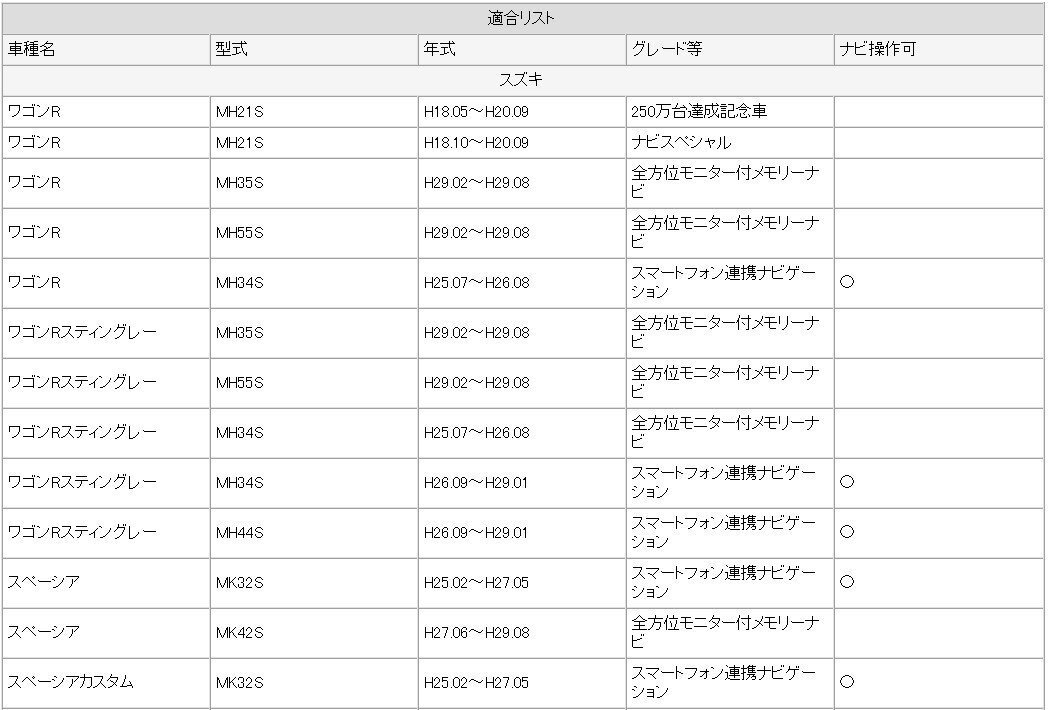Select MH35S in the plain ワゴンR row
Screen dimensions: 1049x710
(x=240, y=183)
